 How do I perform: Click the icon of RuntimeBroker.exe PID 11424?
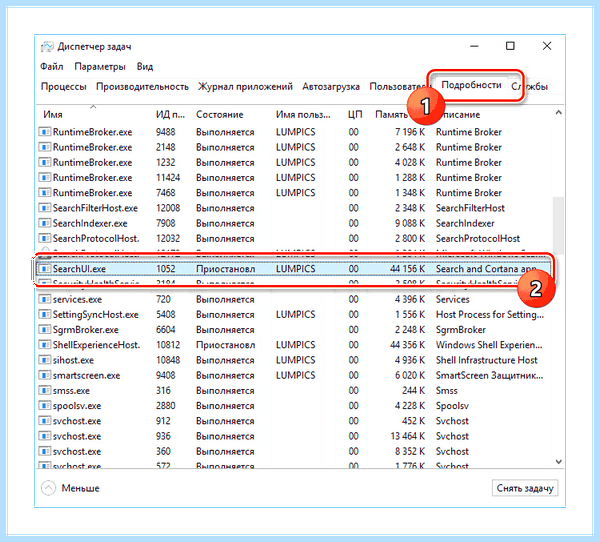[x=44, y=178]
